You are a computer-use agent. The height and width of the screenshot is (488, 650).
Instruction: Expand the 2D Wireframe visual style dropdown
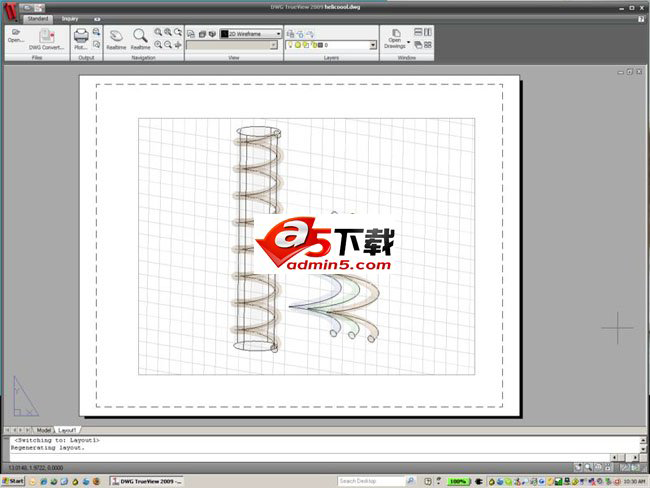point(278,33)
